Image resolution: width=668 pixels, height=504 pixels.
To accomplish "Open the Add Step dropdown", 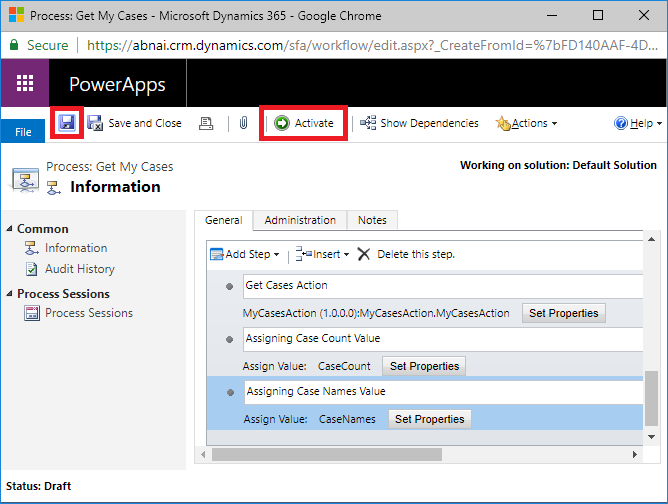I will (245, 254).
